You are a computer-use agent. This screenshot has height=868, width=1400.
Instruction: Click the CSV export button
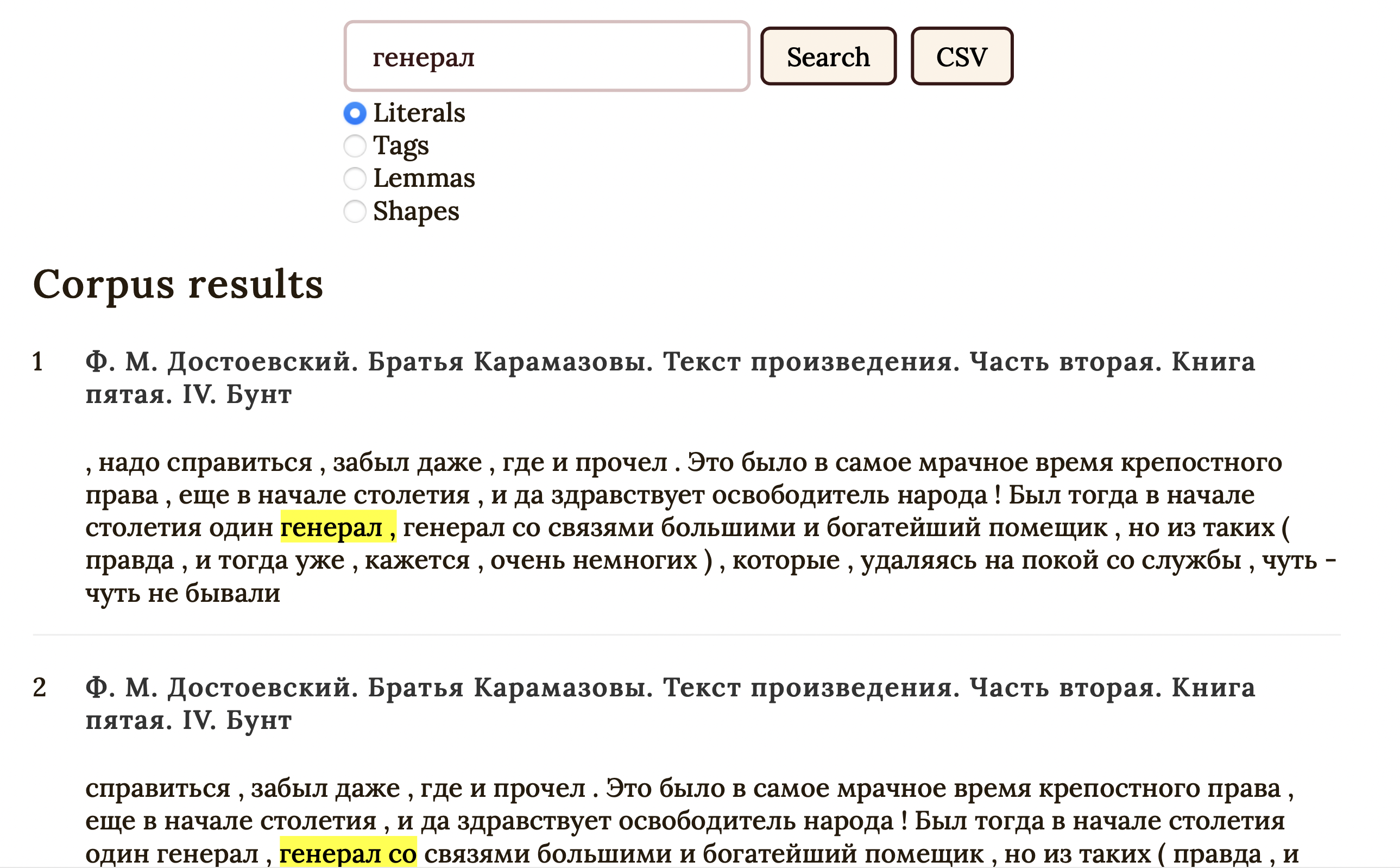[x=961, y=56]
